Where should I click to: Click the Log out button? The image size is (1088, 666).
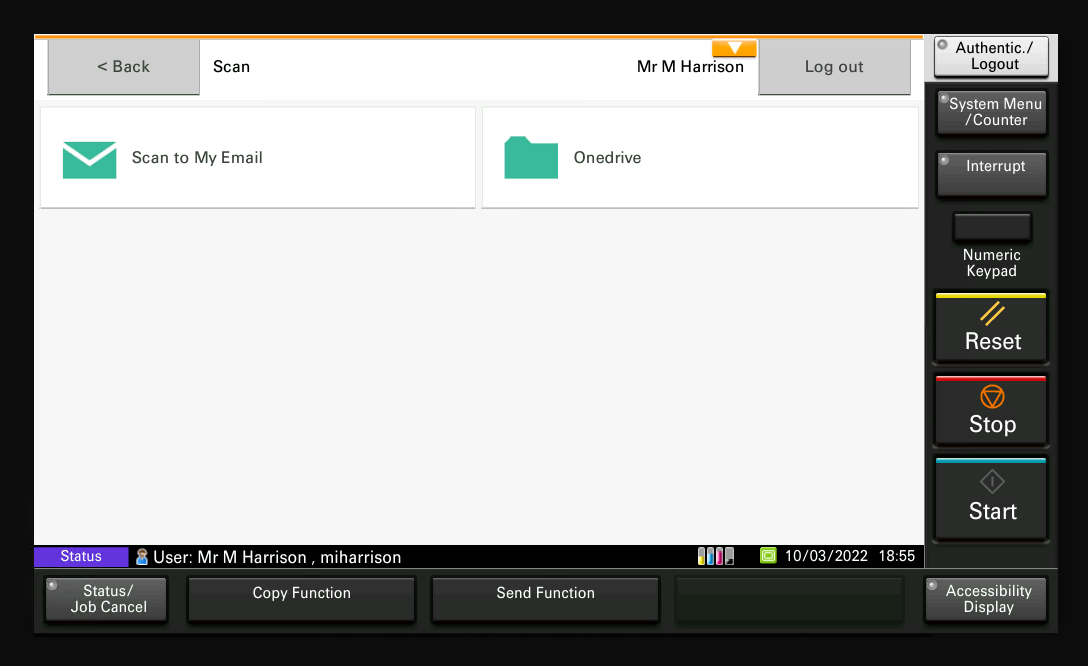pos(834,67)
